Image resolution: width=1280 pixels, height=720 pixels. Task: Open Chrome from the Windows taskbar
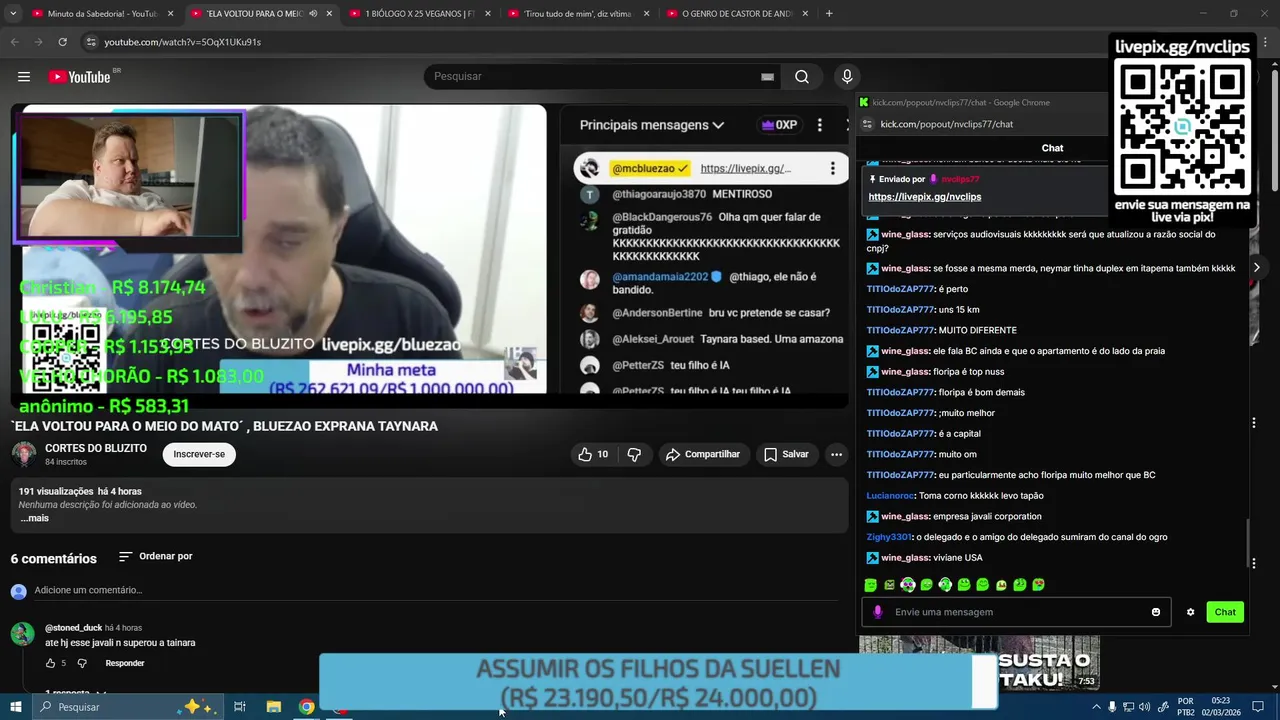tap(306, 707)
